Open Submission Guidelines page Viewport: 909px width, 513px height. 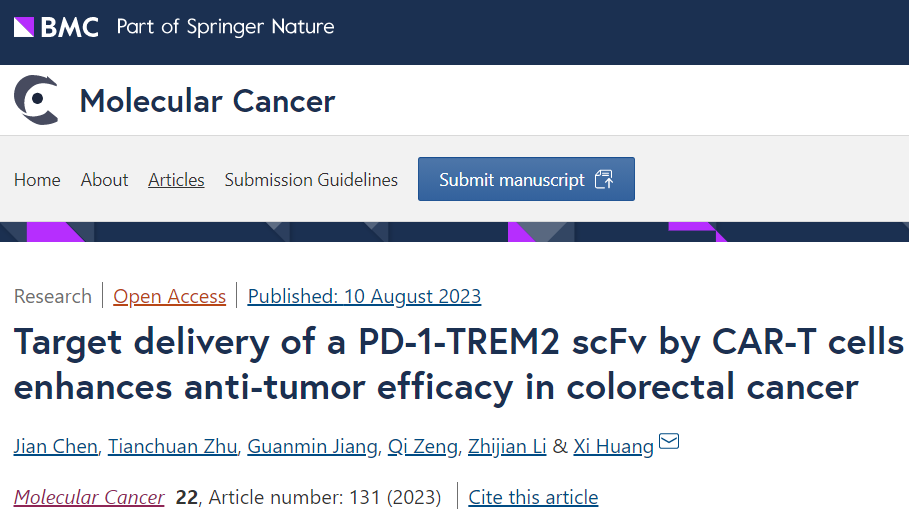[311, 180]
